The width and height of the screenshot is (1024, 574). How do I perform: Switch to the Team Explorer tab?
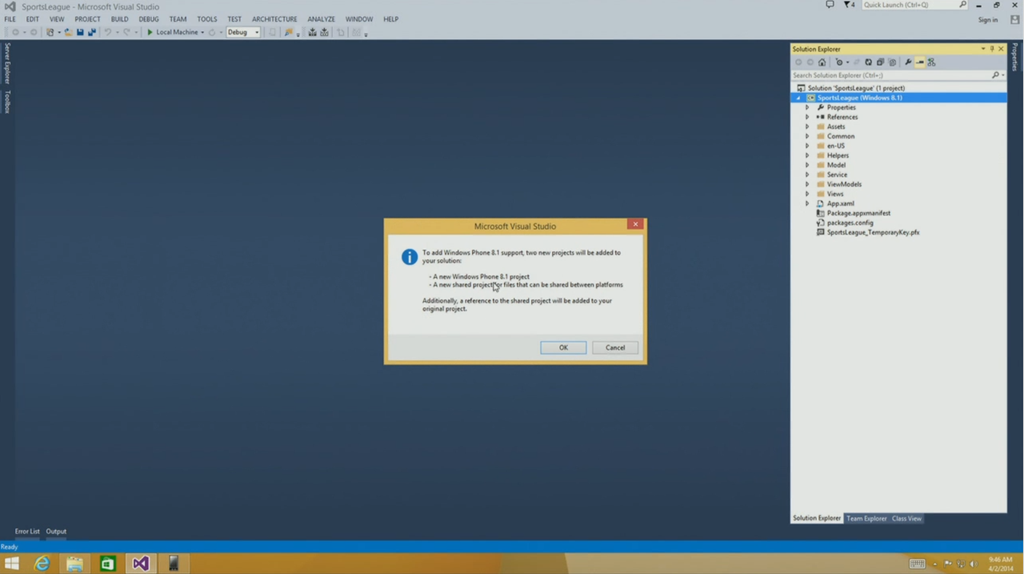pos(866,518)
